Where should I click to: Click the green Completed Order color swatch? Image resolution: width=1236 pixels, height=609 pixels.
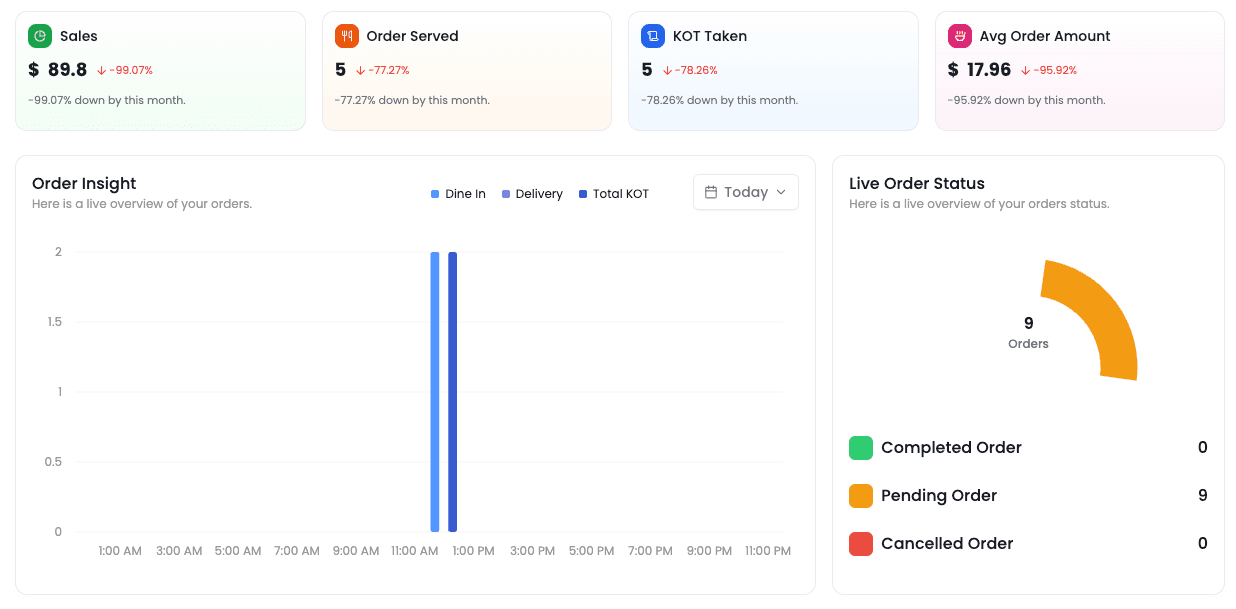861,448
